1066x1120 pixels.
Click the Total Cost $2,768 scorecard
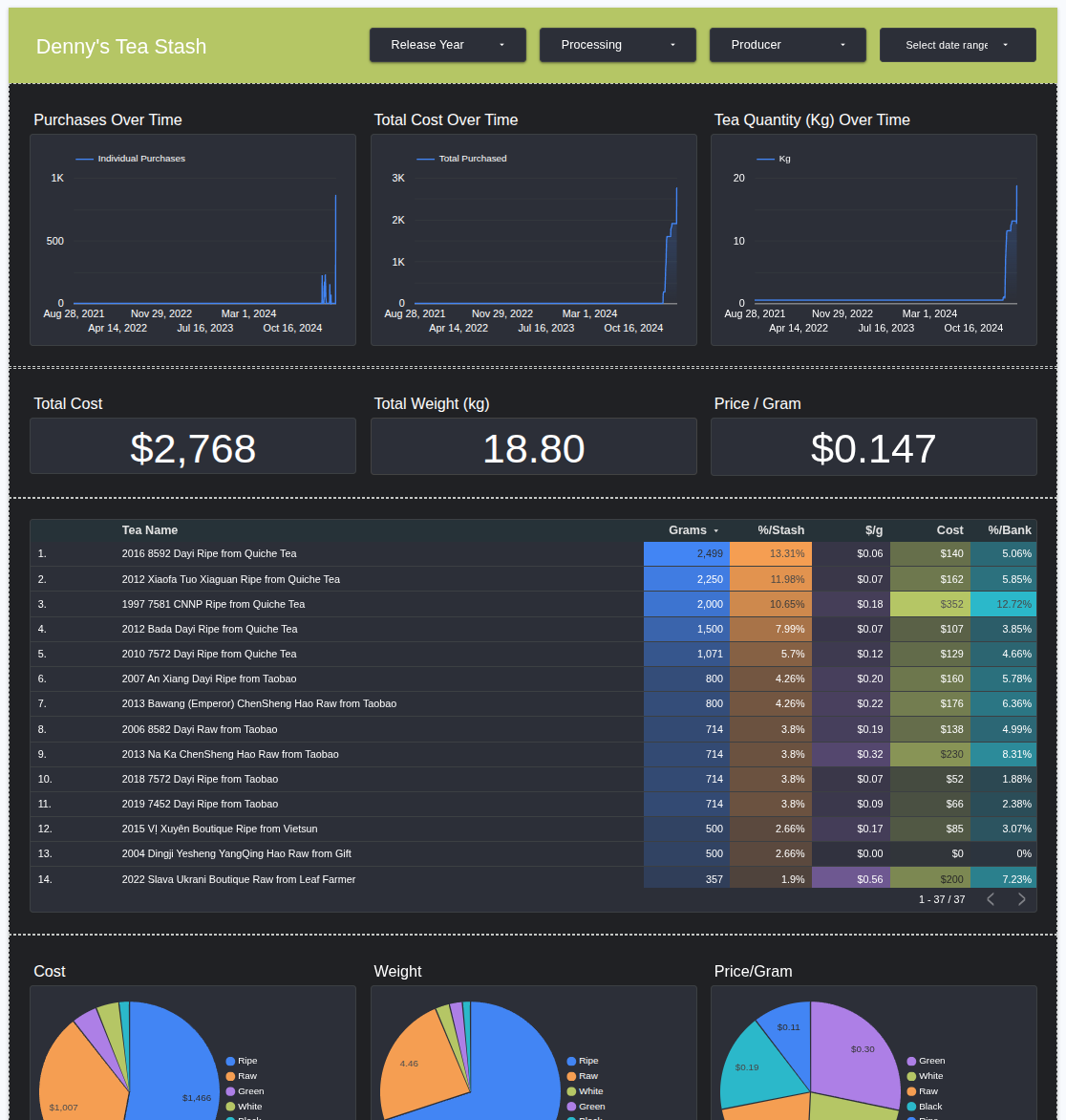(193, 446)
